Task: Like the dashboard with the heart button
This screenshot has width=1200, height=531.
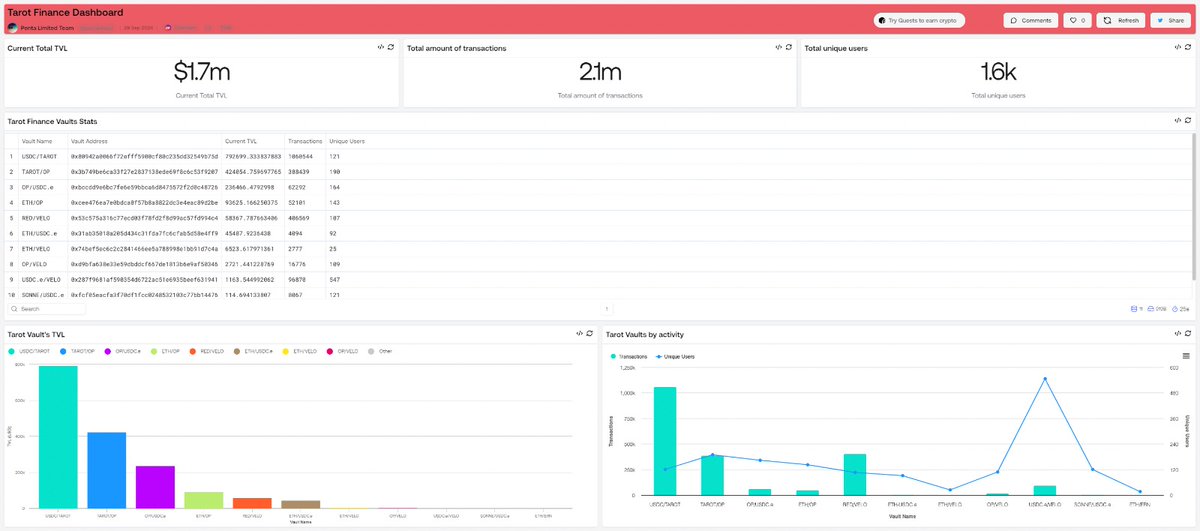Action: pos(1077,20)
